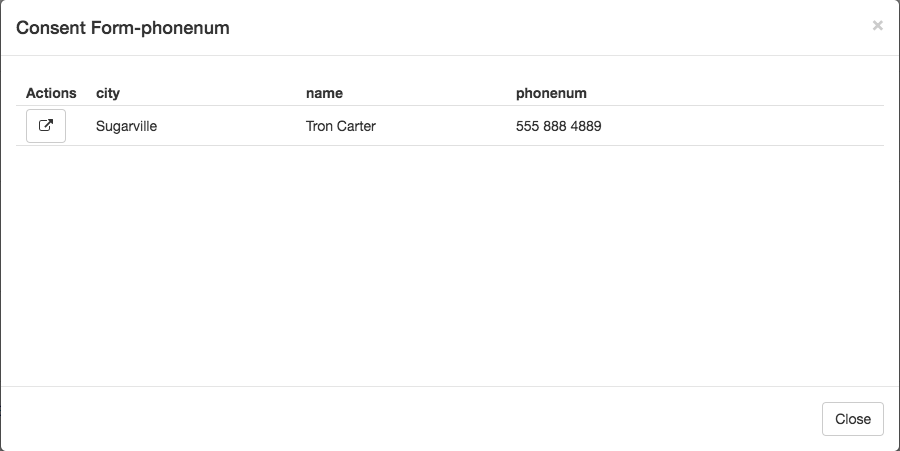Click the word Form in the dialog title
900x451 pixels.
point(113,28)
